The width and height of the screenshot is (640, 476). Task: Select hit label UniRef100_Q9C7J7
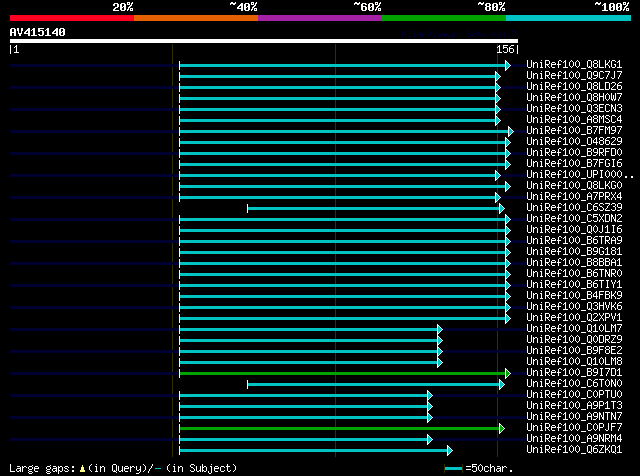point(574,76)
